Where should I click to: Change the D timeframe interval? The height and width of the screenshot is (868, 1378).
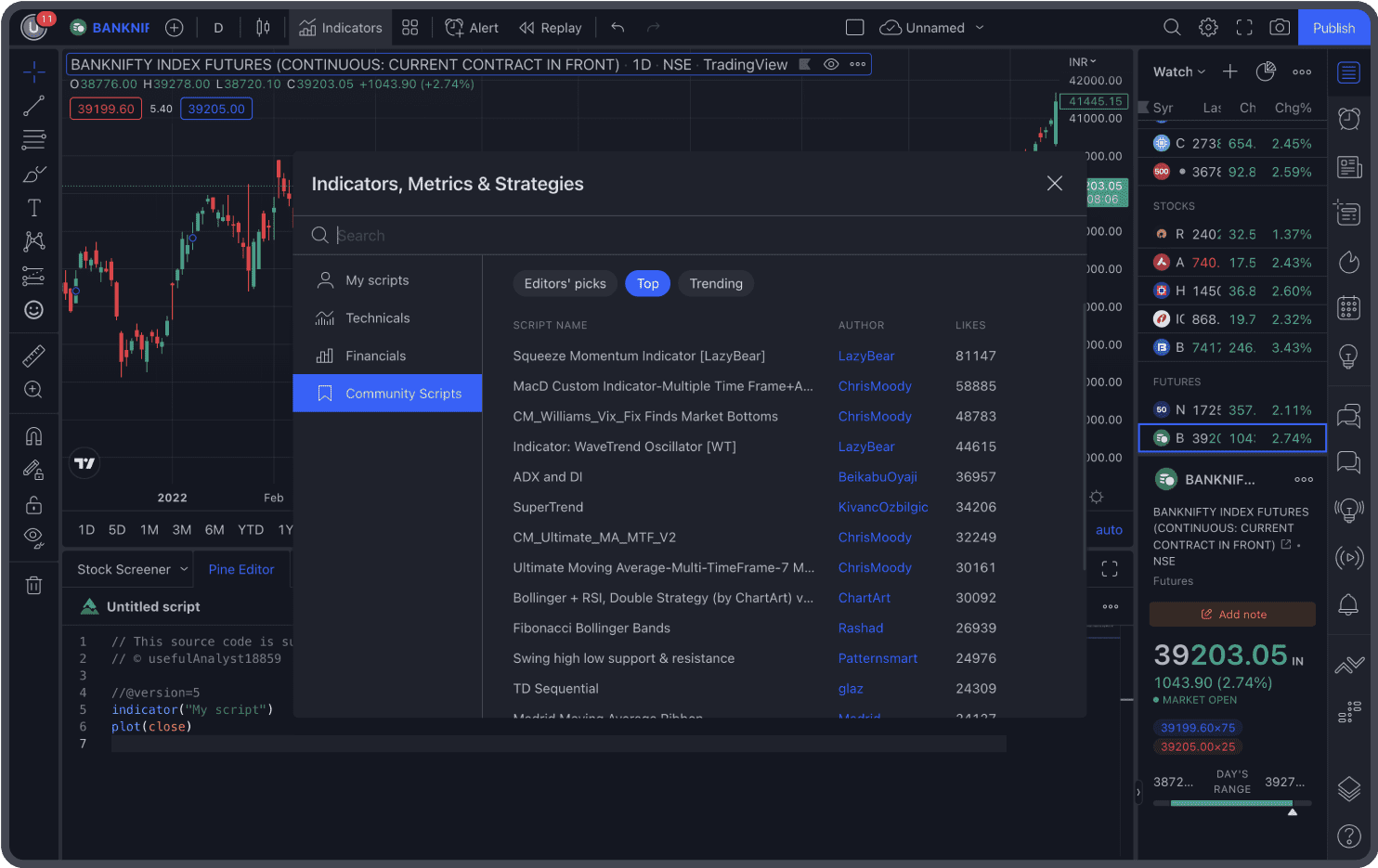[x=218, y=28]
